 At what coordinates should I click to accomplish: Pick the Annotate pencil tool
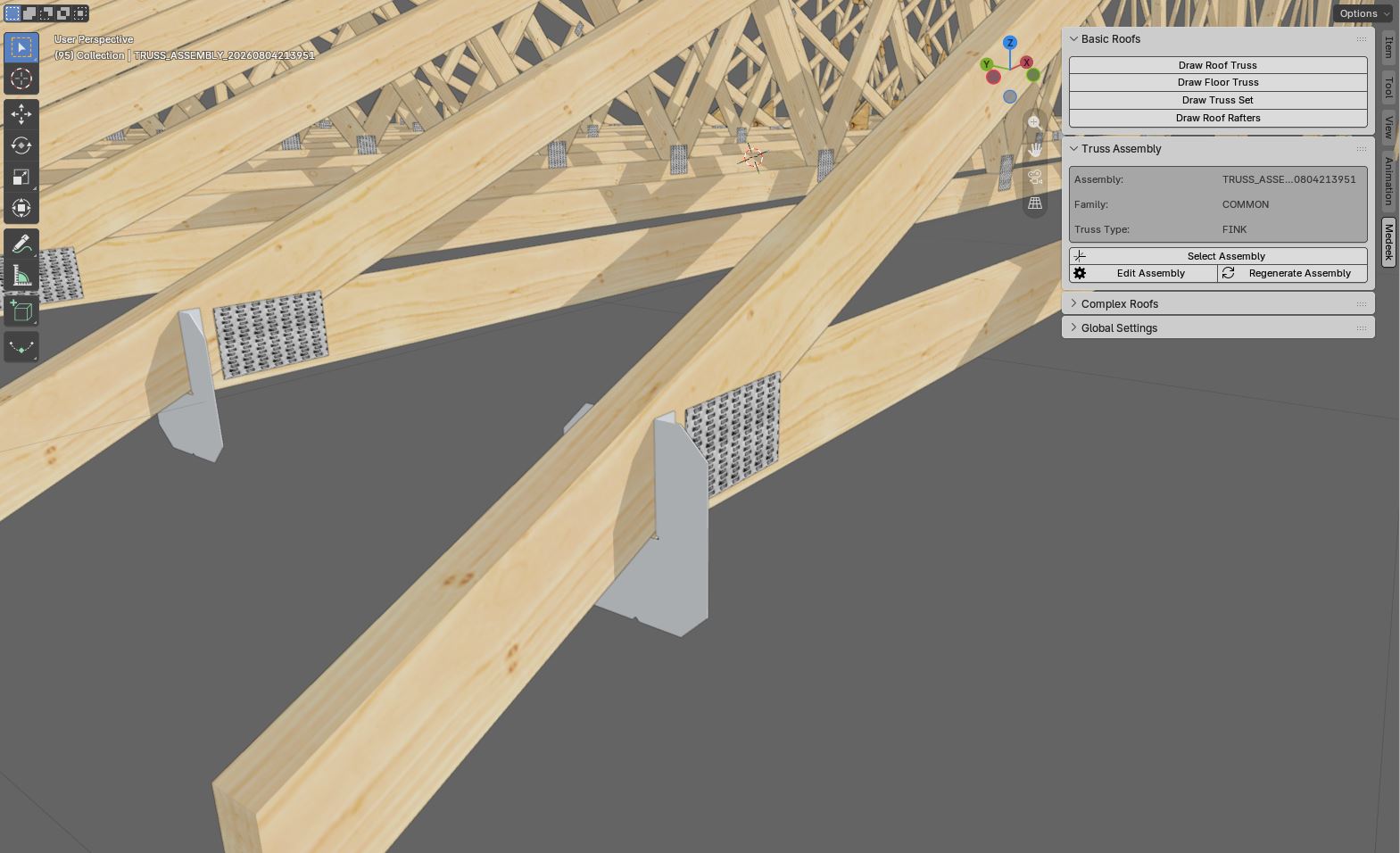(21, 244)
